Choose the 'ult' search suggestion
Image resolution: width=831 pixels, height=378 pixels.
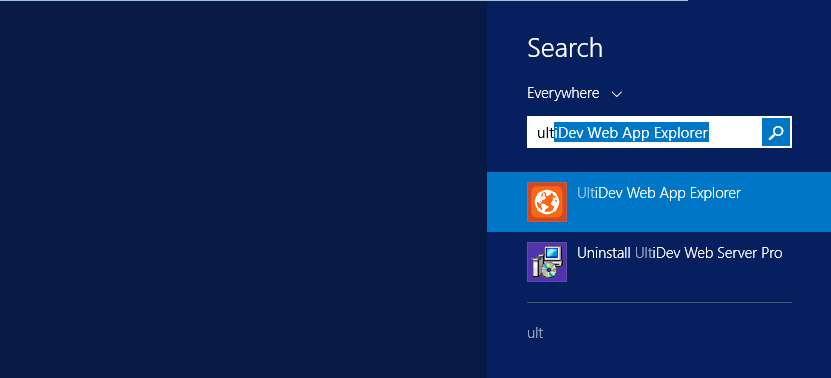535,333
